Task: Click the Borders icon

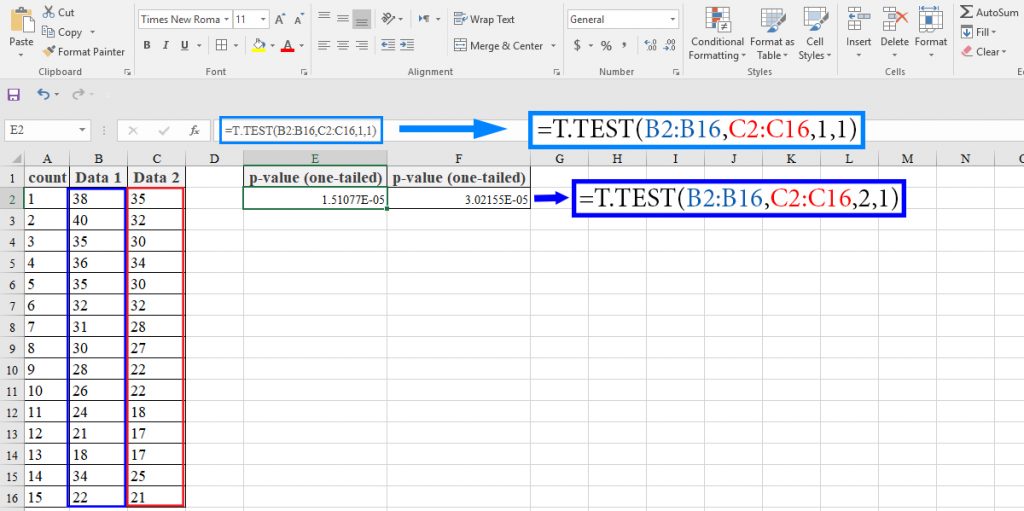Action: pos(221,46)
